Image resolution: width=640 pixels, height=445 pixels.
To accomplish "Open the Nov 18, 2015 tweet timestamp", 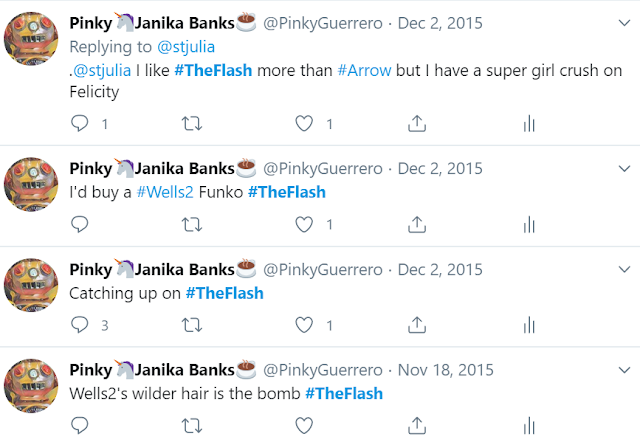I will (445, 370).
